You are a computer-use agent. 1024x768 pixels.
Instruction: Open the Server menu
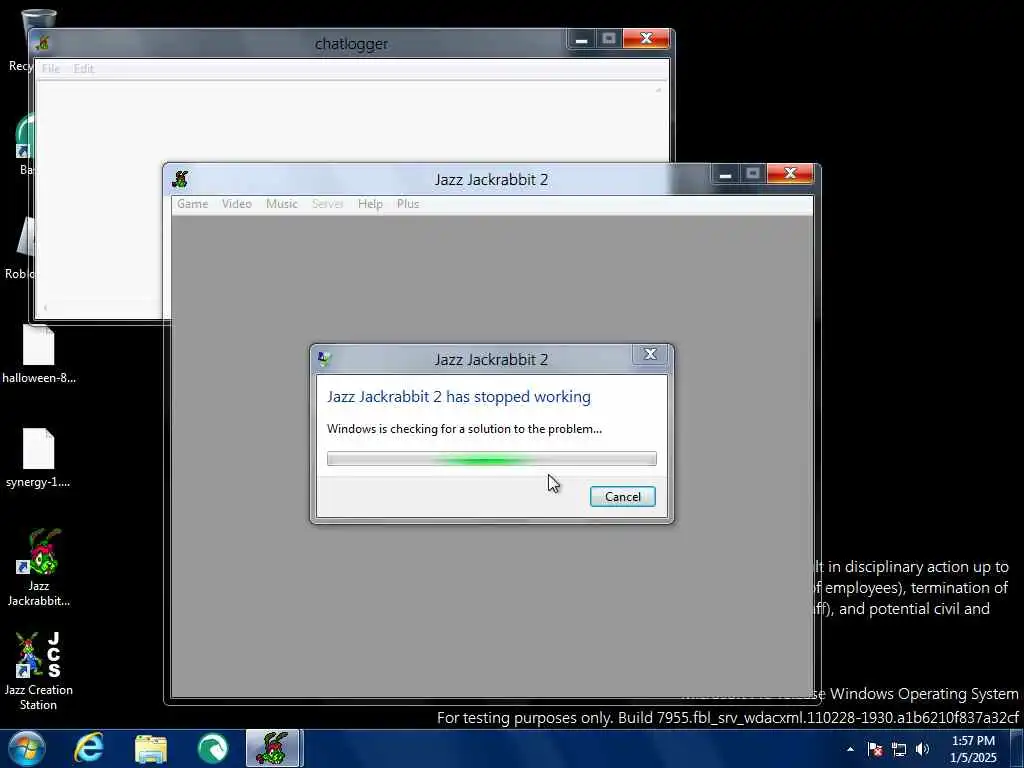coord(327,204)
